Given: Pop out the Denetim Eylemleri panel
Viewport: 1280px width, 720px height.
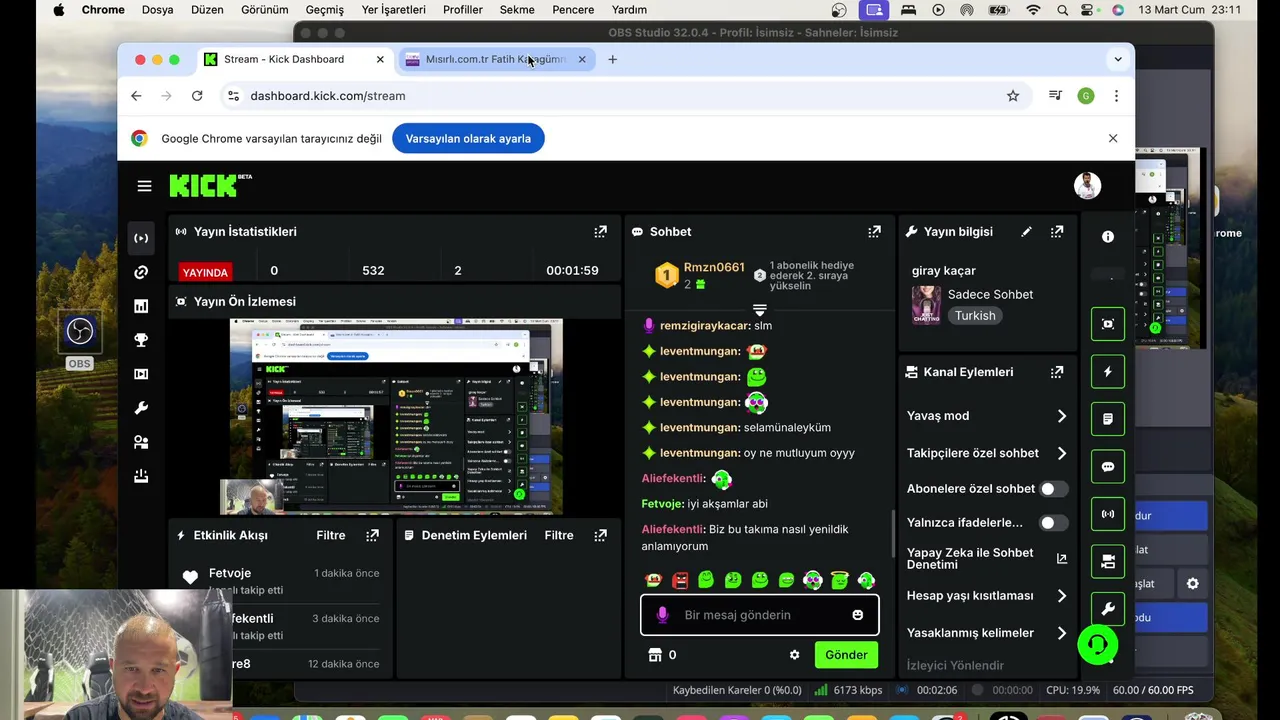Looking at the screenshot, I should point(600,535).
